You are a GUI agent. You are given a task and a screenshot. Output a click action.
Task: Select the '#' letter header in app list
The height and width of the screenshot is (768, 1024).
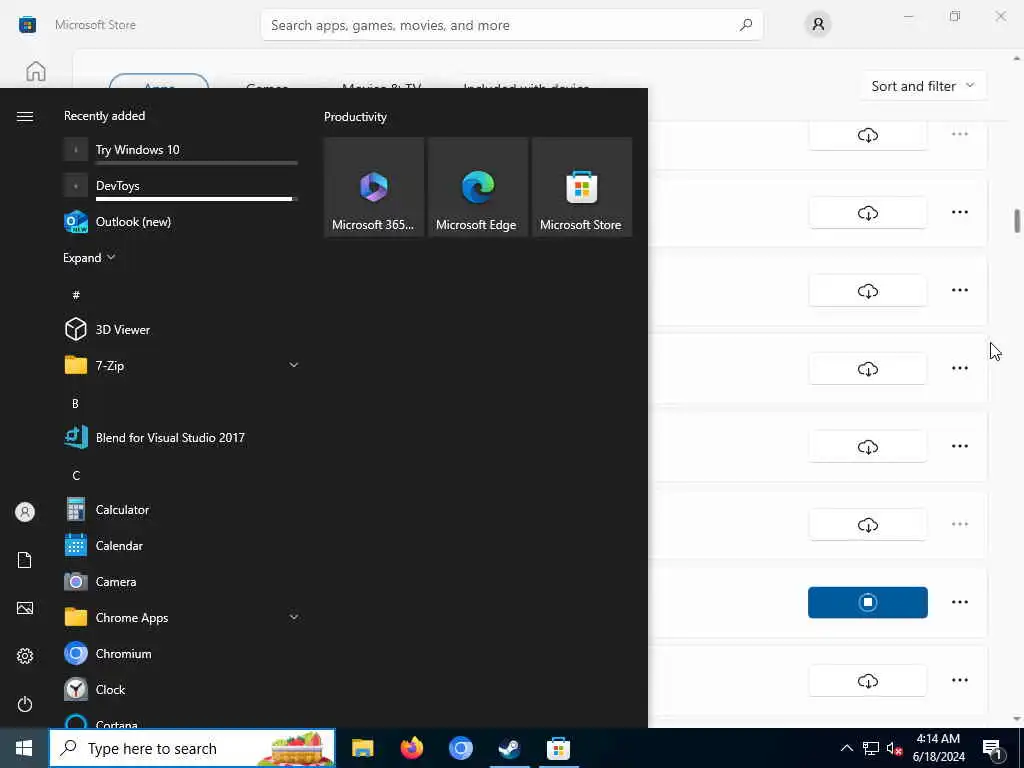click(76, 295)
